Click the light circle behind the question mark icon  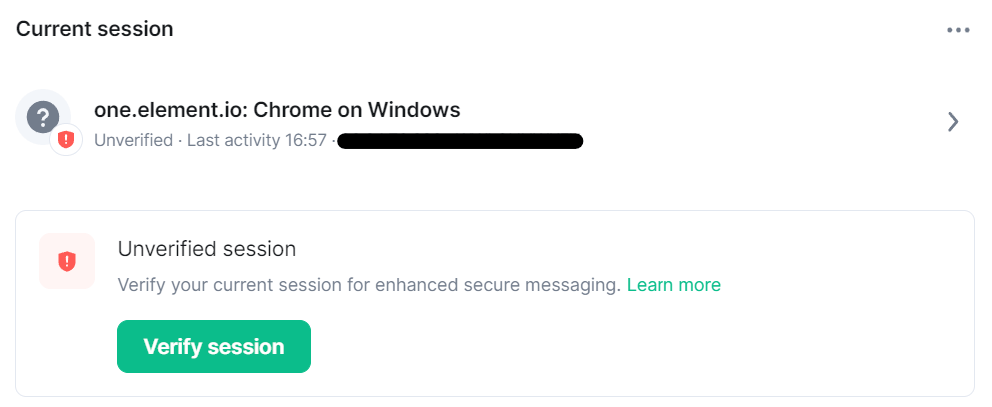(x=43, y=116)
